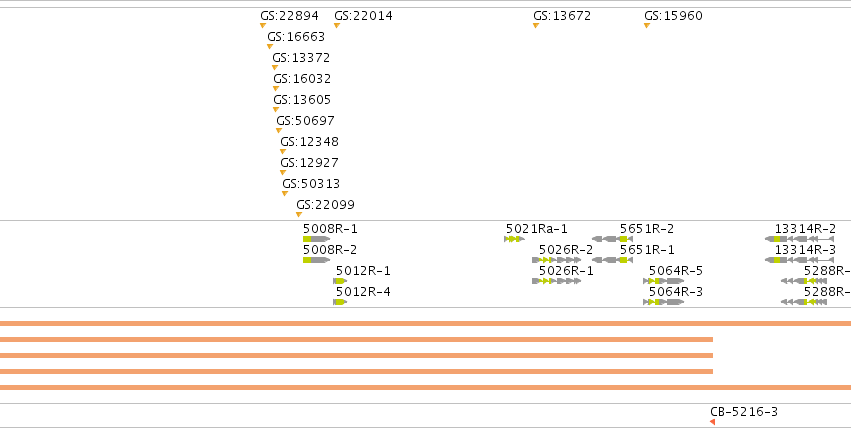Click the GS:16032 insertion marker
Viewport: 851px width, 428px height.
[x=276, y=88]
